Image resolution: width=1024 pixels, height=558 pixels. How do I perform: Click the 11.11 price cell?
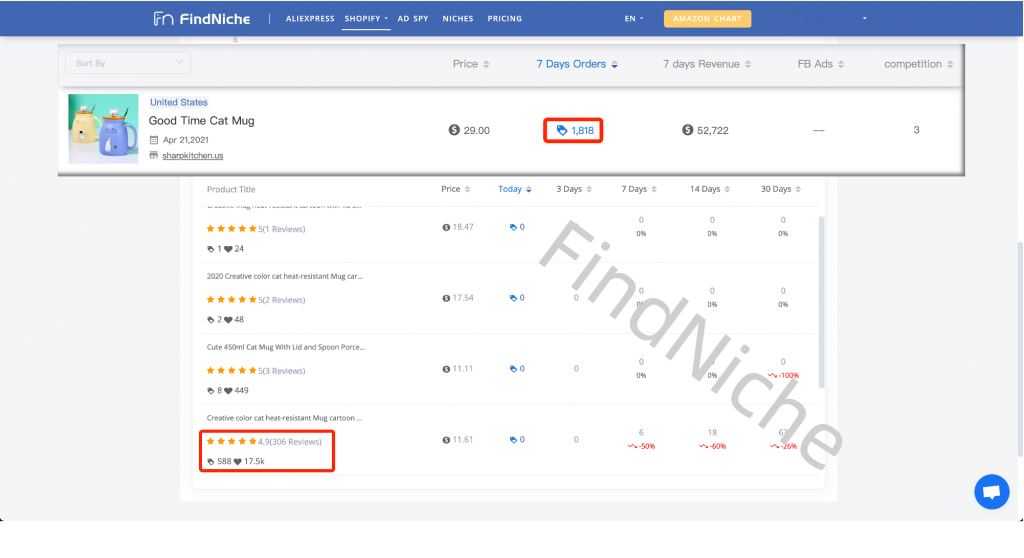pos(458,369)
